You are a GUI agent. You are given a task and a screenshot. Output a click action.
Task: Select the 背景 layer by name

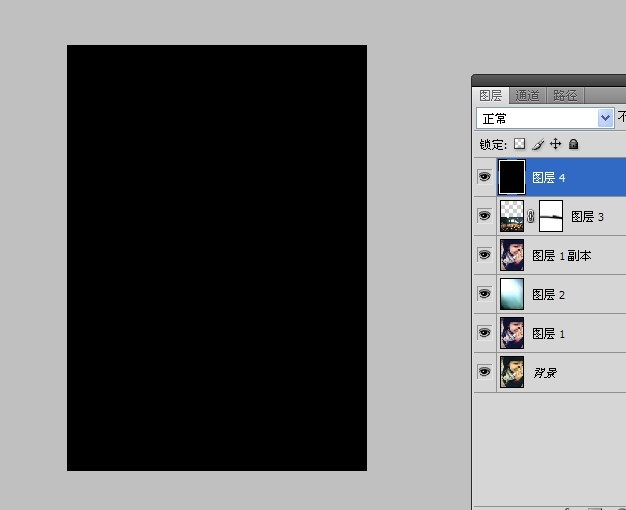[x=544, y=373]
